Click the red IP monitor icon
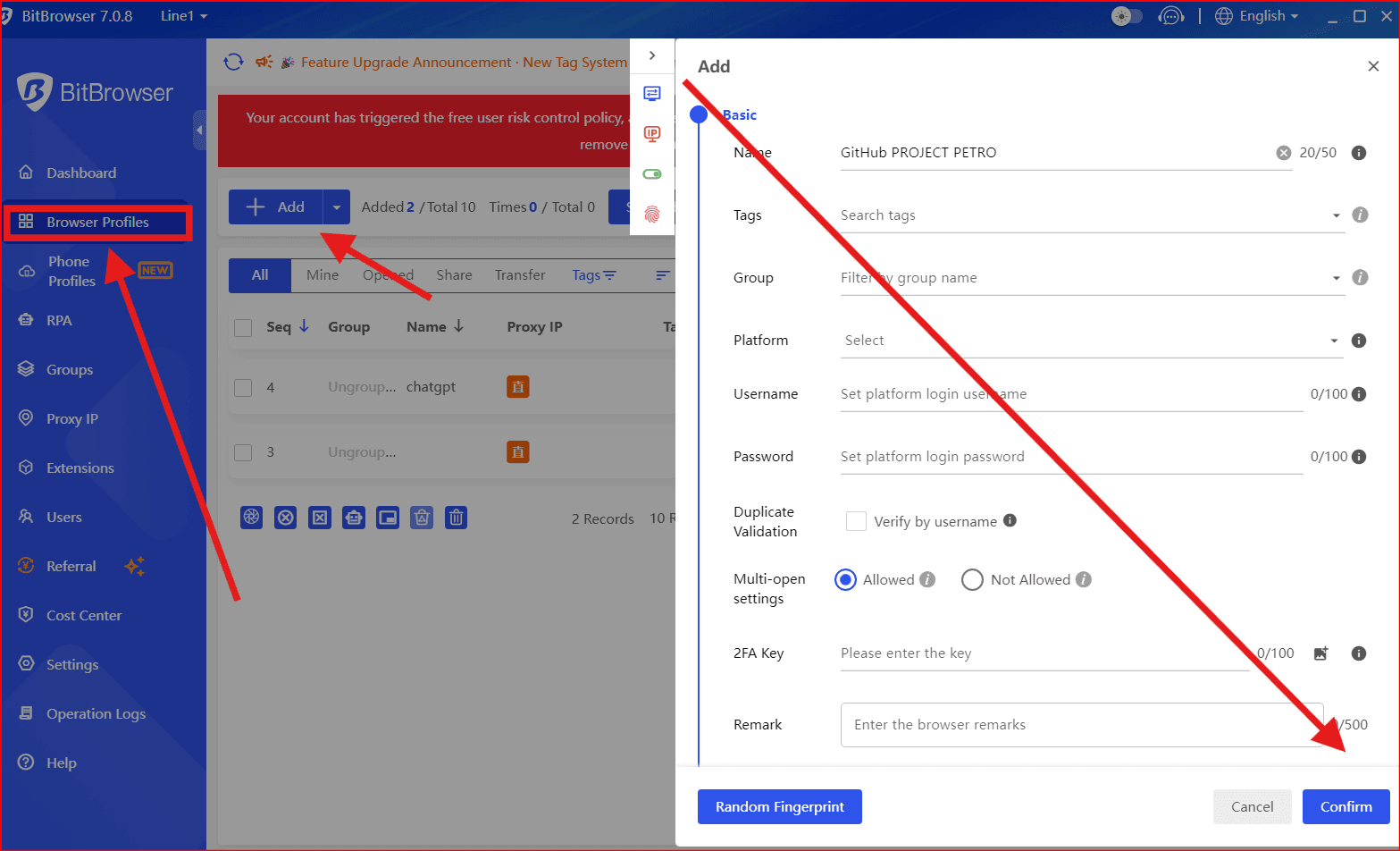Viewport: 1400px width, 851px height. coord(652,134)
